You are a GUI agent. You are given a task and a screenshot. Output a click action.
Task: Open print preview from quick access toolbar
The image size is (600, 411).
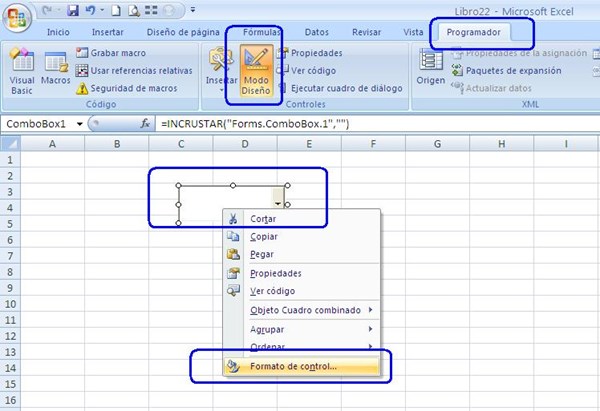(x=134, y=10)
